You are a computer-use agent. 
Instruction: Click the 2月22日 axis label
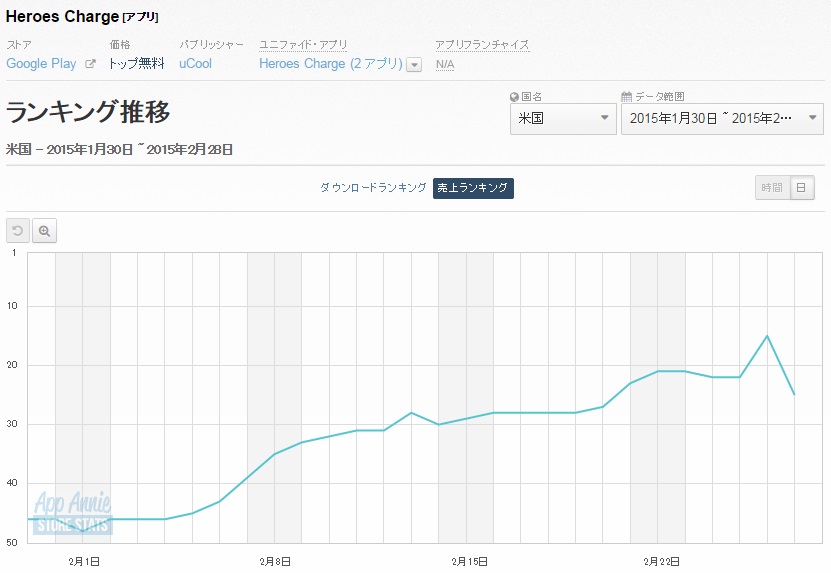661,561
